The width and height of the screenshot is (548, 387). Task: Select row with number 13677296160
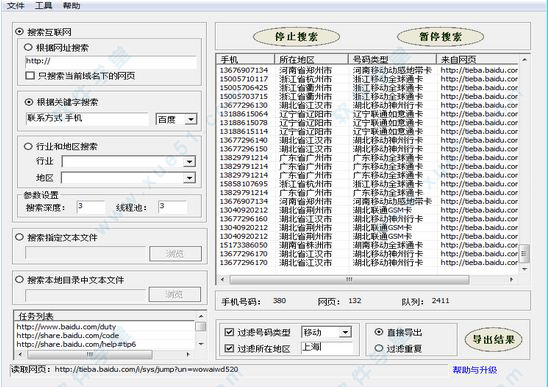(368, 219)
